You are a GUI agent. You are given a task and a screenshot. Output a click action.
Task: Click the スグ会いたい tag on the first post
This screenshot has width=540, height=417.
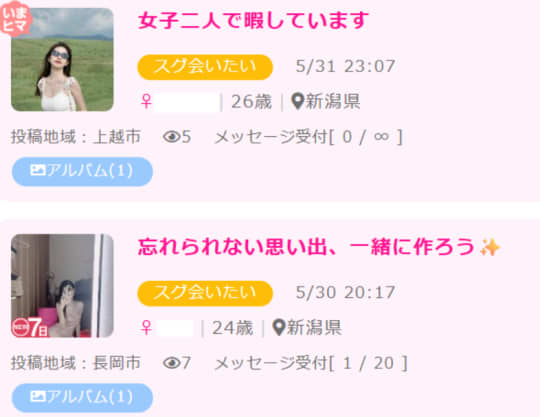click(205, 67)
